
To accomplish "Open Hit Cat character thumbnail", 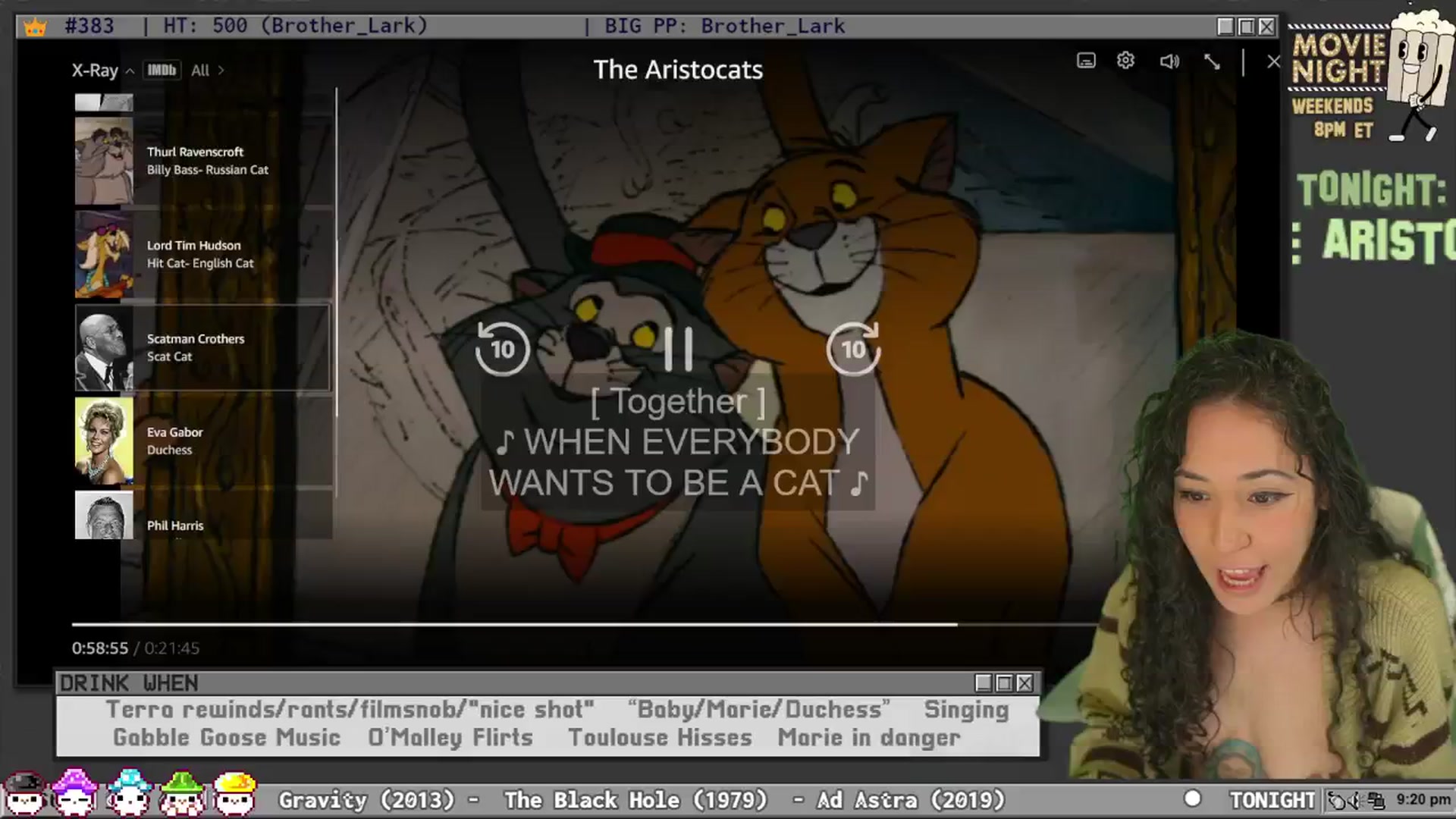I will coord(104,254).
